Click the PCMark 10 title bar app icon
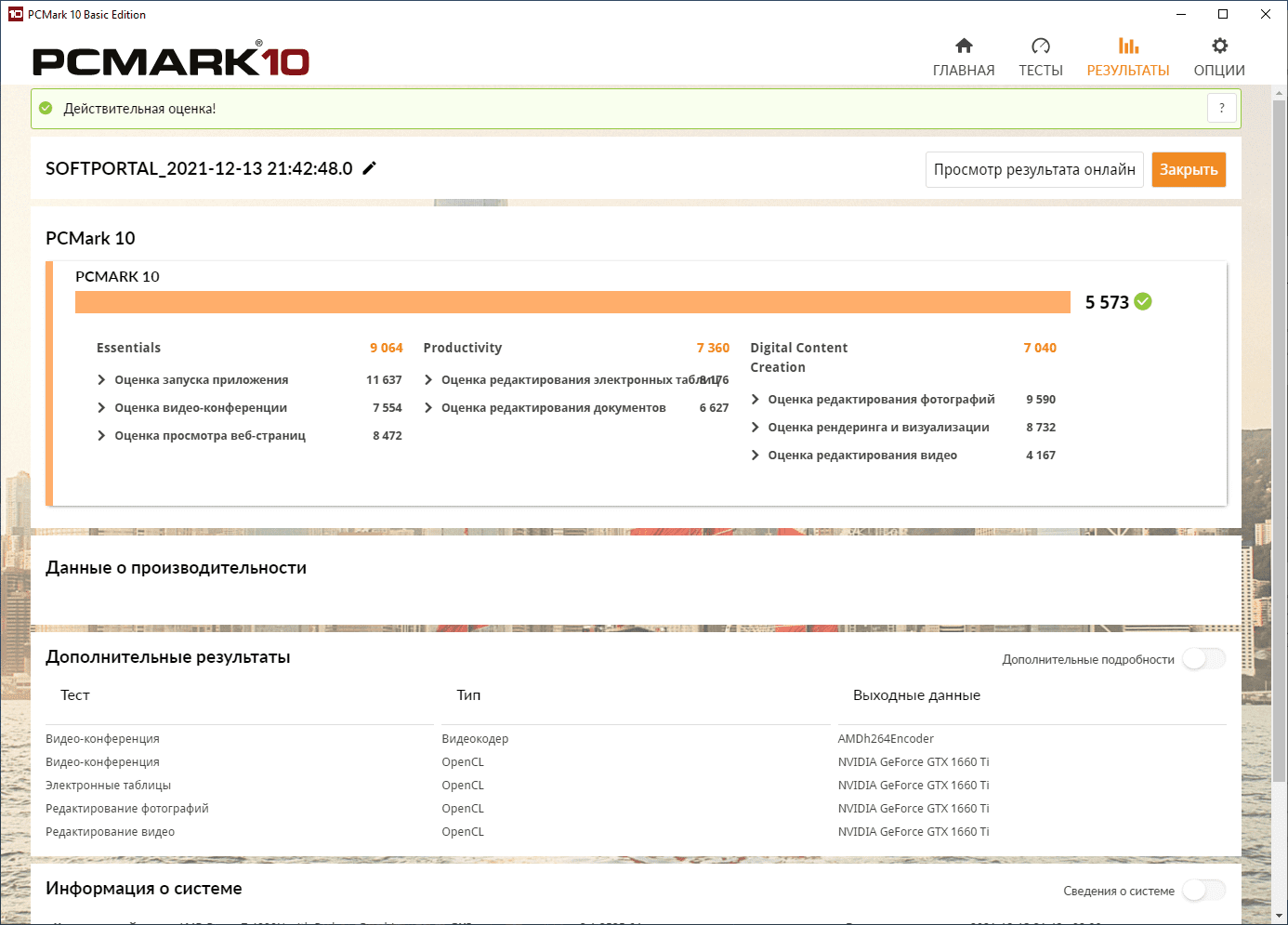Viewport: 1288px width, 925px height. pyautogui.click(x=15, y=14)
